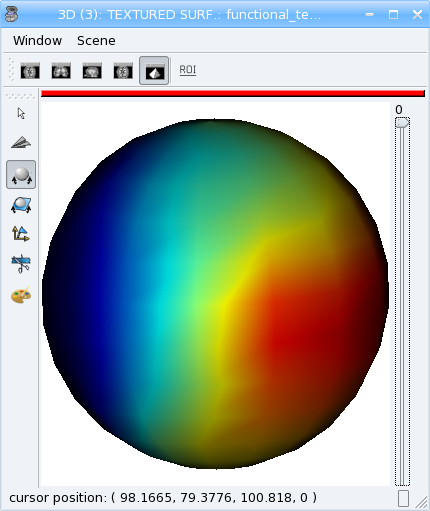Open the Scene menu
The height and width of the screenshot is (511, 430).
click(96, 41)
